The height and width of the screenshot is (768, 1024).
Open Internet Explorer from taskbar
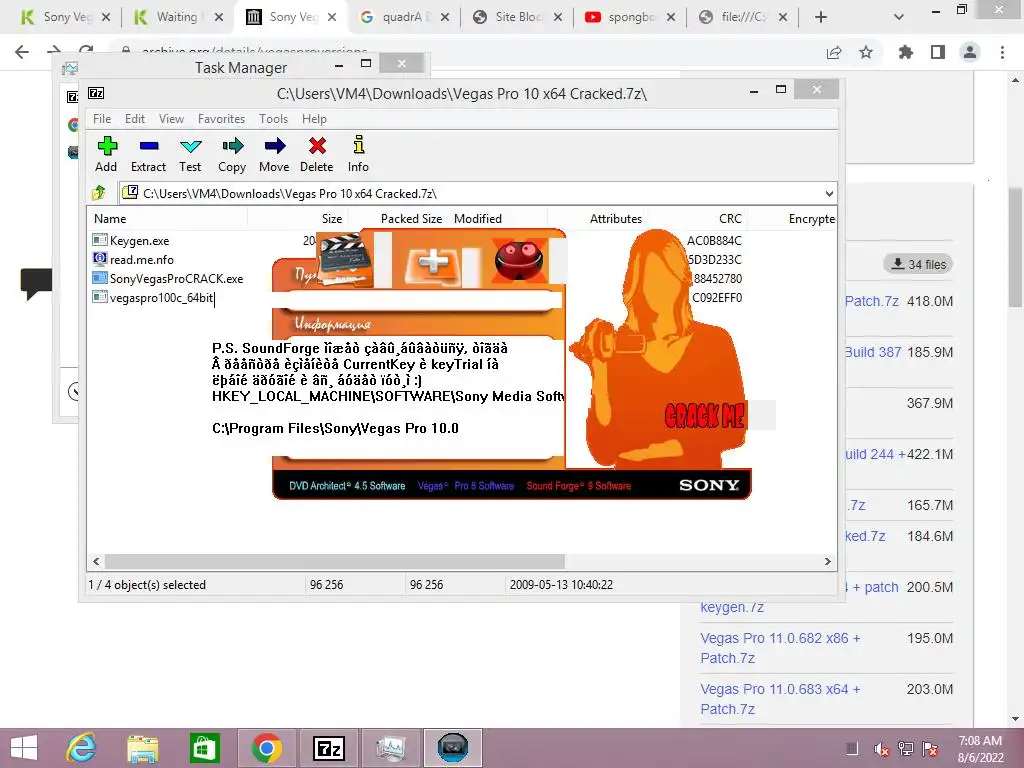click(x=82, y=748)
